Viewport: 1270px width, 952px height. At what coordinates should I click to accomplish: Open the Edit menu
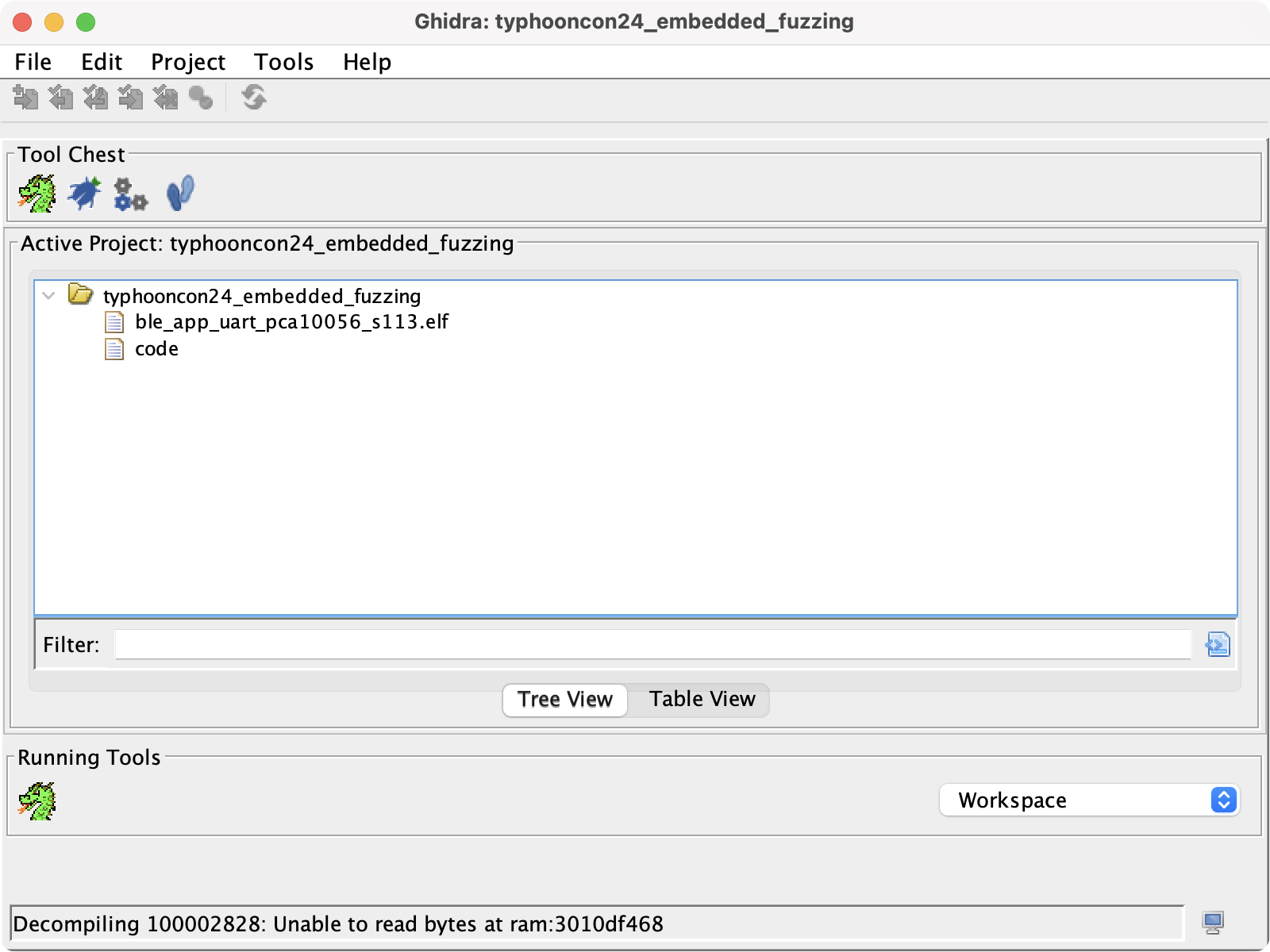102,62
